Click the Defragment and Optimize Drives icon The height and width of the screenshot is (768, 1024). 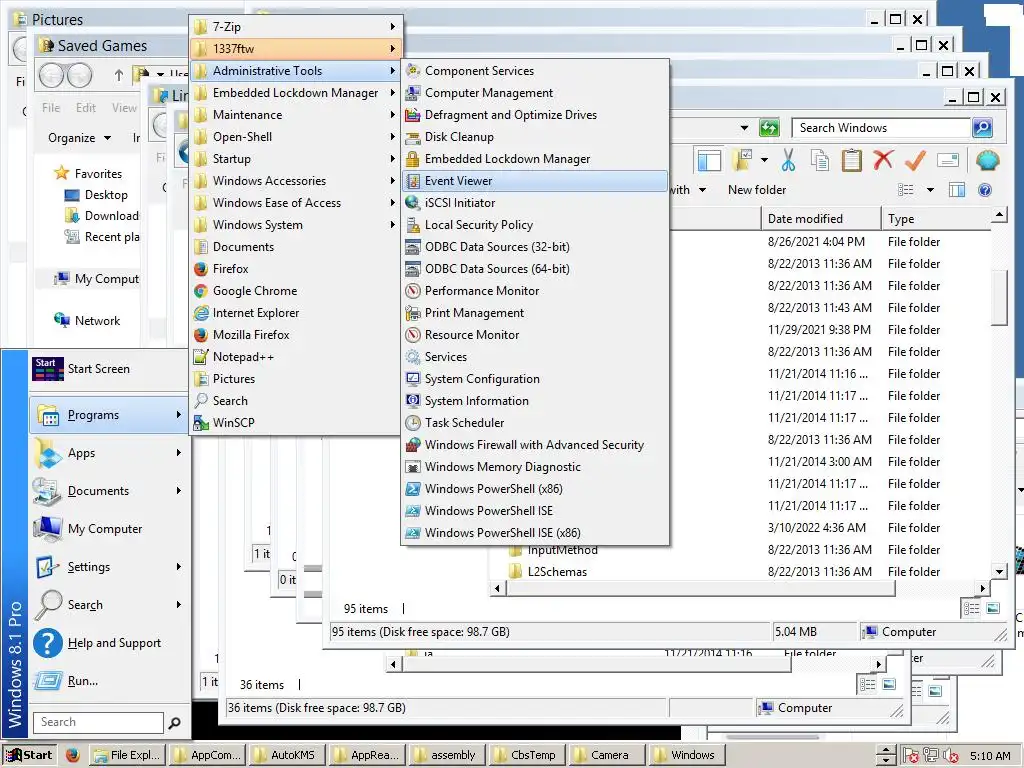(x=412, y=115)
